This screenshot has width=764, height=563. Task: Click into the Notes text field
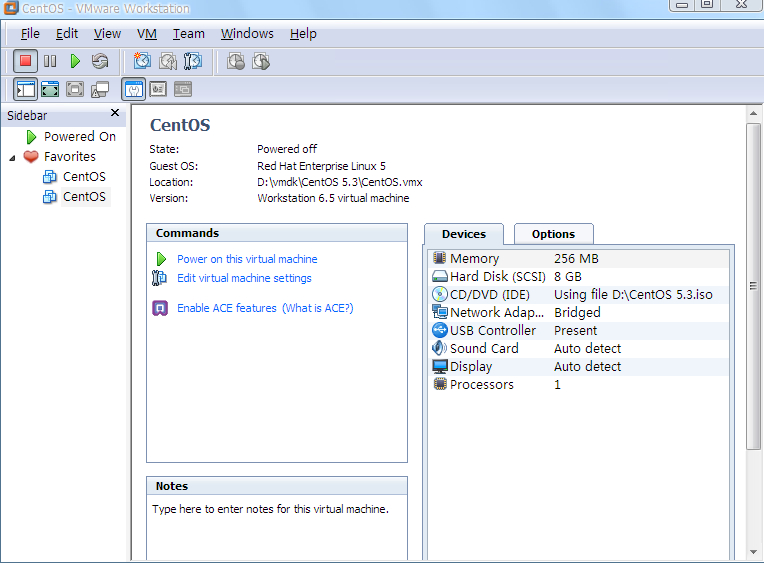tap(277, 527)
